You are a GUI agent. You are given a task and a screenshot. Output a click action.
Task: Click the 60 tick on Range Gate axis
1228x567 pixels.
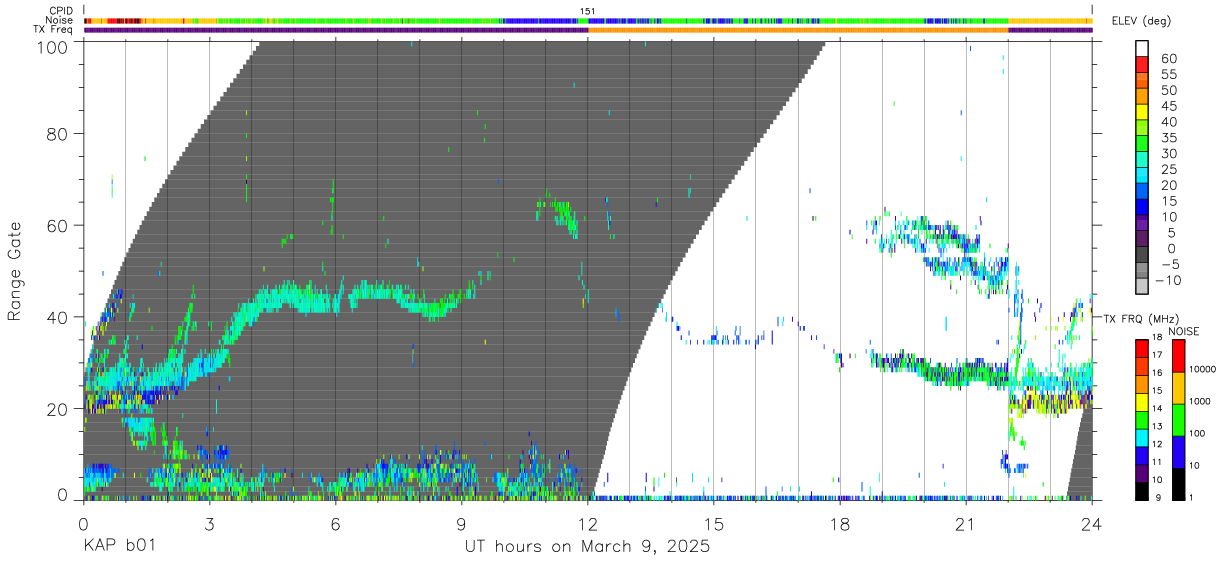[59, 225]
